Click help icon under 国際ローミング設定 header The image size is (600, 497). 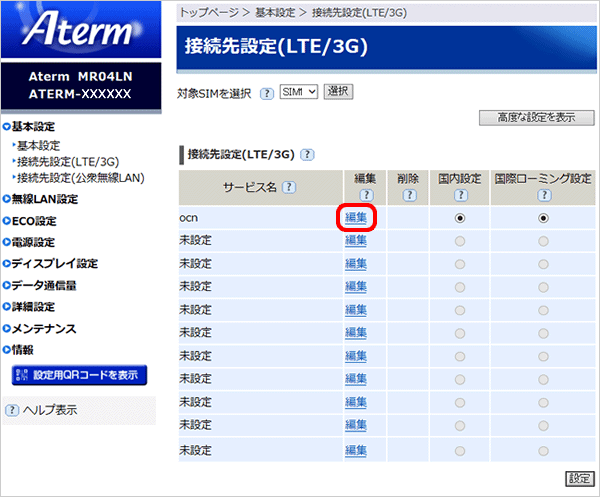coord(543,195)
